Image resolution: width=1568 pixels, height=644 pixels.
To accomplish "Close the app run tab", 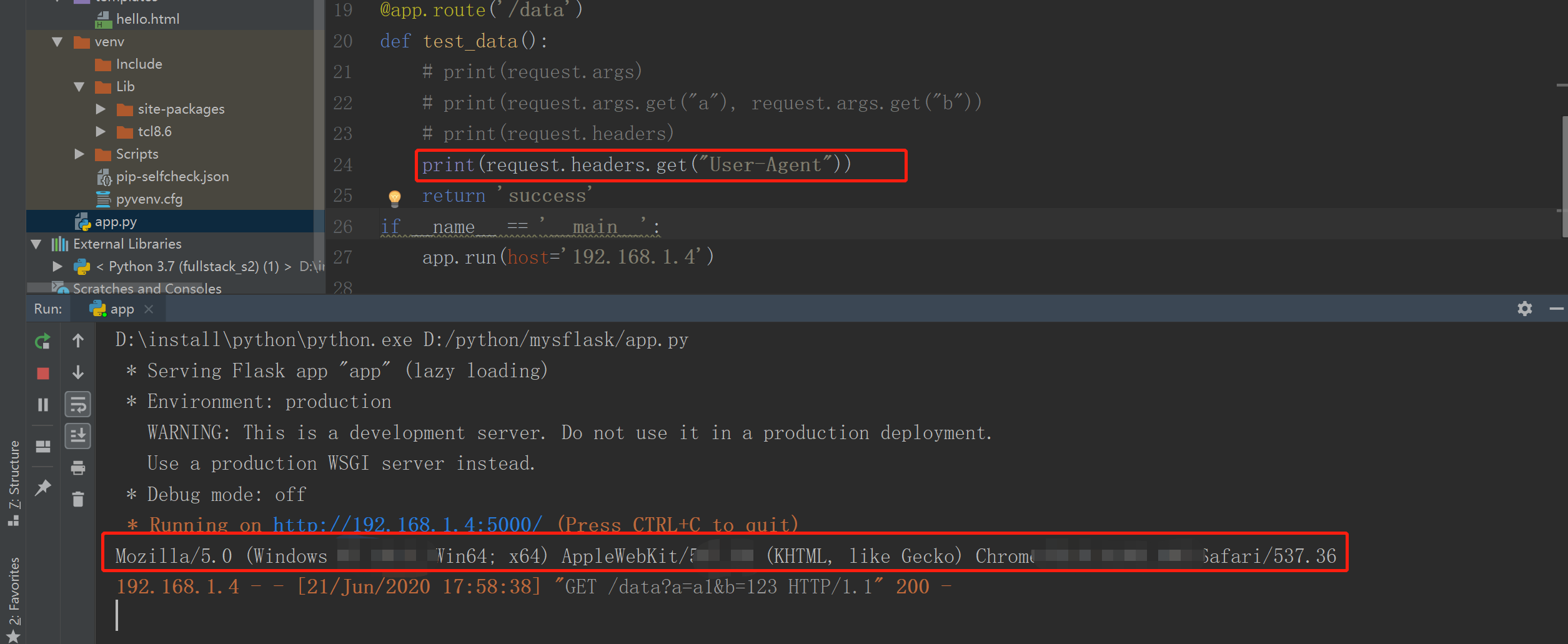I will pyautogui.click(x=149, y=309).
